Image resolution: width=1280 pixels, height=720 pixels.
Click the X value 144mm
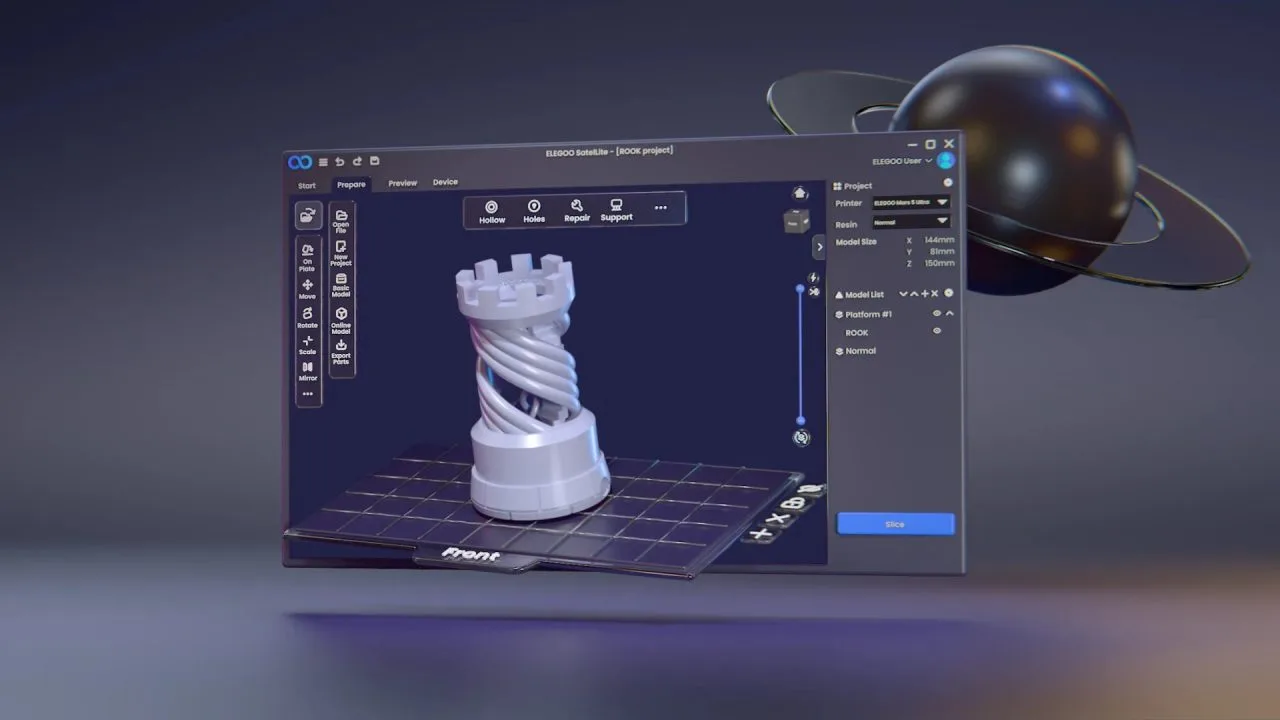(938, 240)
